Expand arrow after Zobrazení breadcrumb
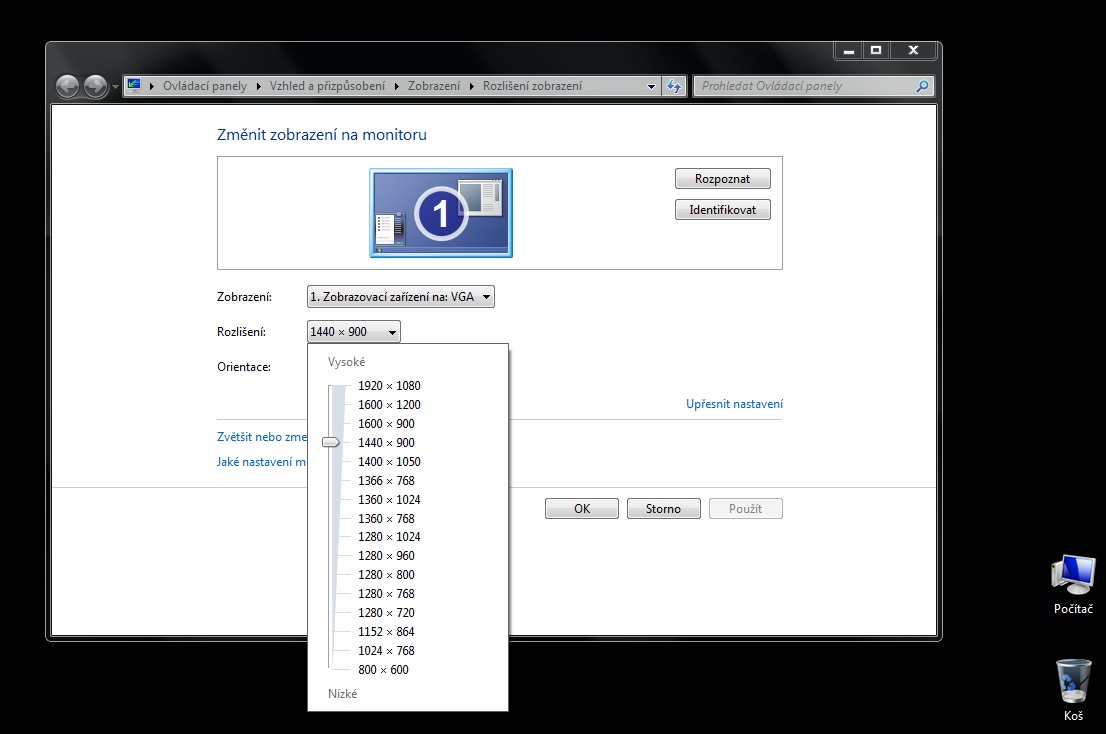 tap(472, 86)
